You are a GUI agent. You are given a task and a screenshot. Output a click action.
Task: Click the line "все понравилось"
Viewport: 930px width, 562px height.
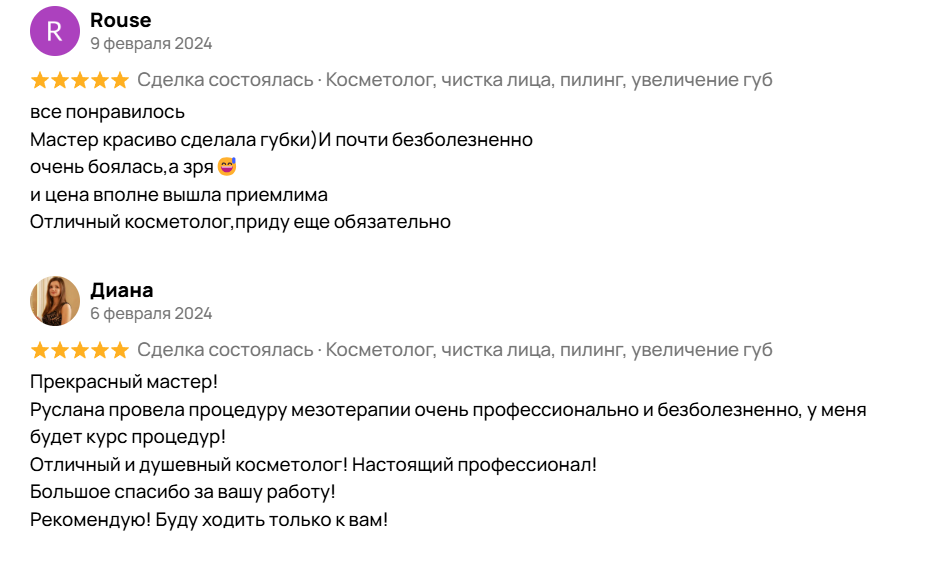[107, 112]
